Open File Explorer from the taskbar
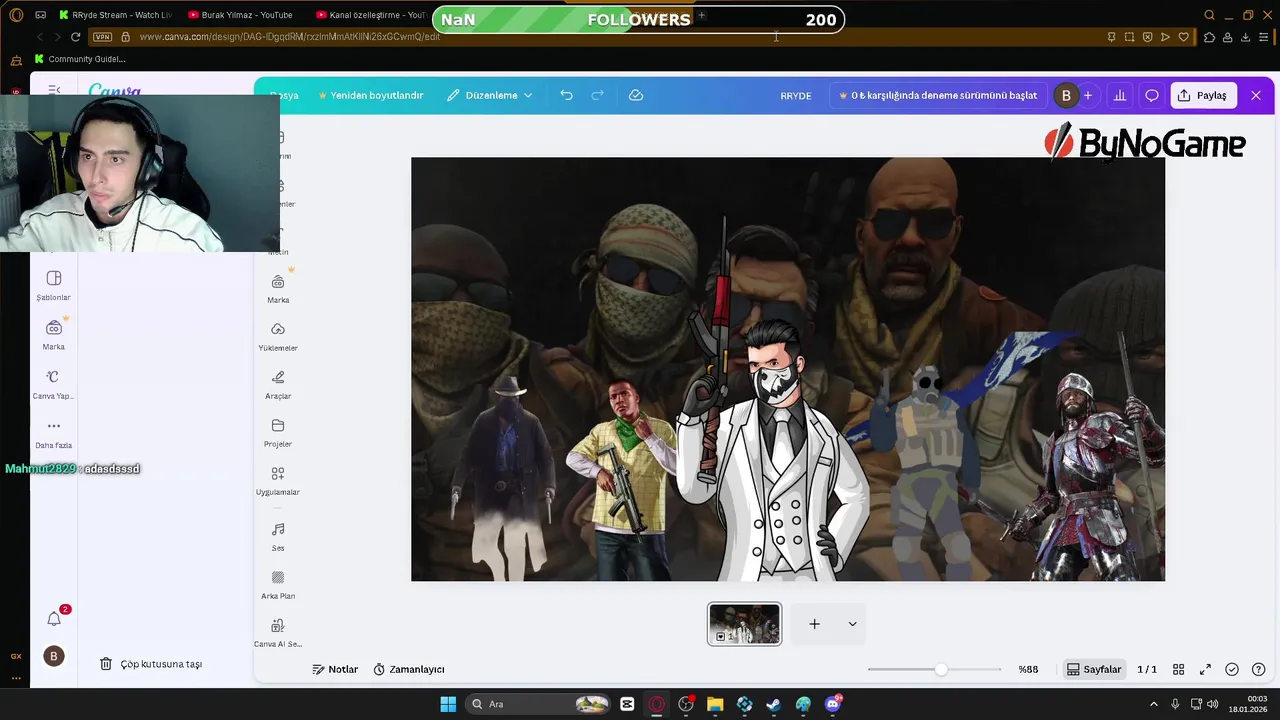Viewport: 1280px width, 720px height. coord(715,704)
